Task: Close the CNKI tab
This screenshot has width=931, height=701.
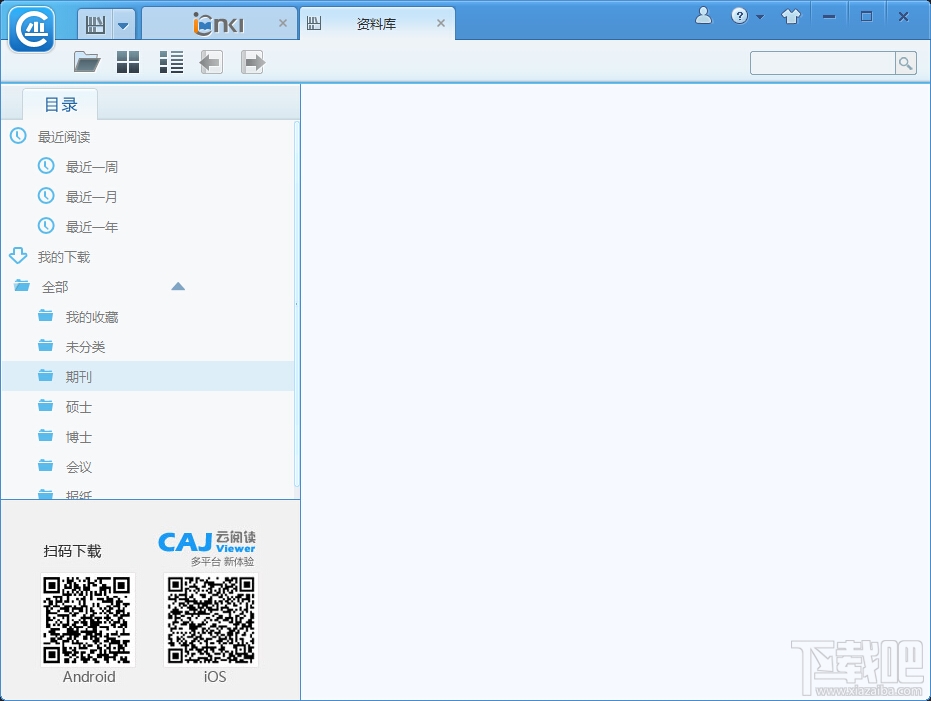Action: pos(283,23)
